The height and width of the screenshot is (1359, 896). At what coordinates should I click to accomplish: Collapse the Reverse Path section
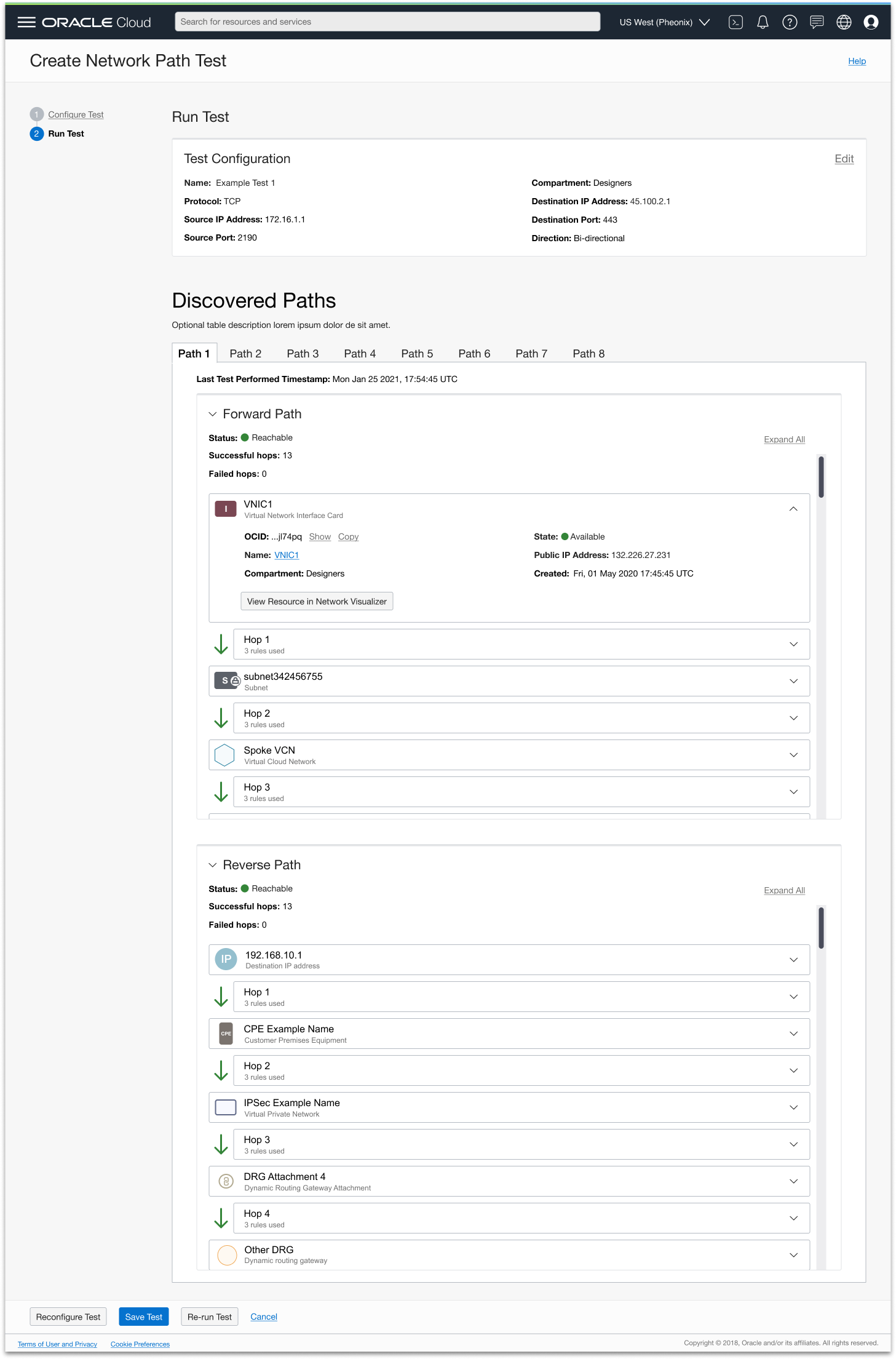click(x=213, y=865)
